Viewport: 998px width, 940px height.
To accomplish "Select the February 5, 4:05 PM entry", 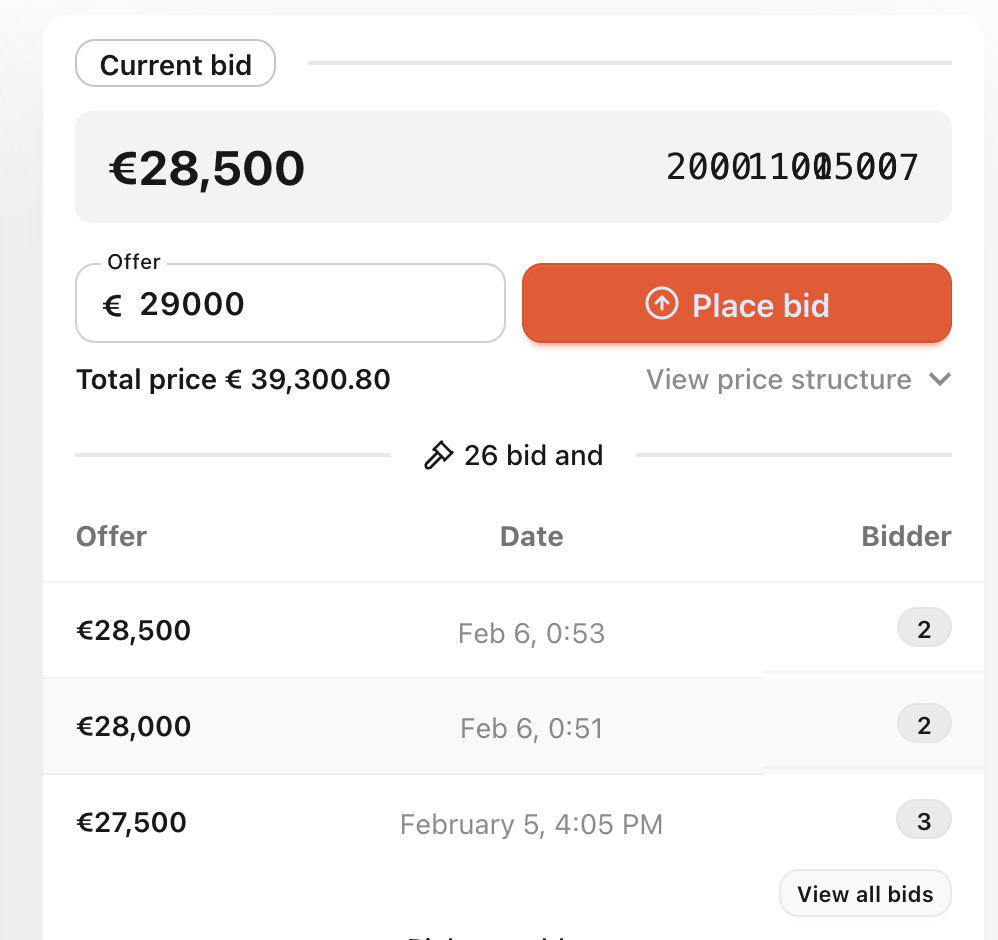I will coord(531,825).
